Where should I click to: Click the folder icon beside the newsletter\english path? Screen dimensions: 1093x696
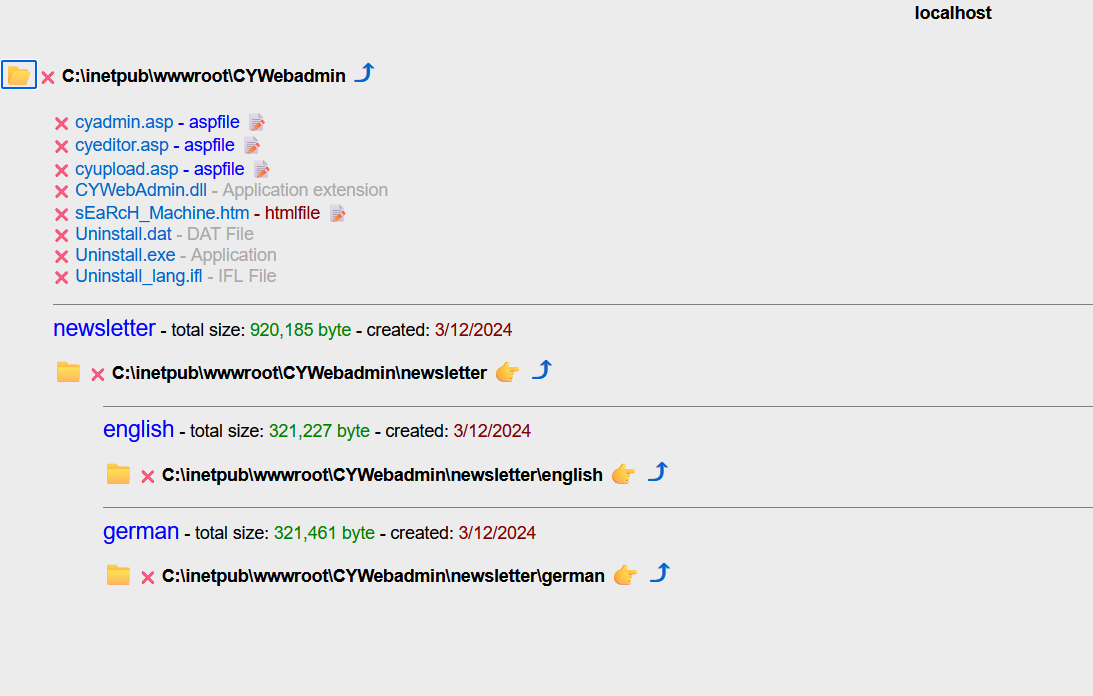pos(118,474)
